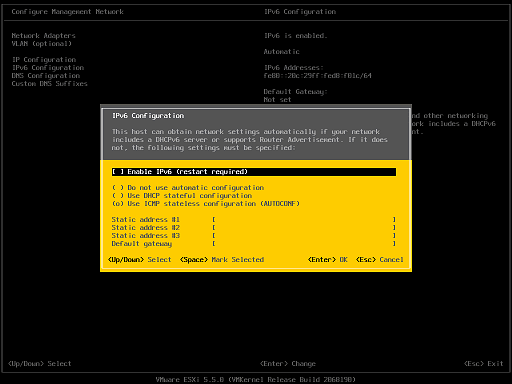The height and width of the screenshot is (384, 512).
Task: Click the Static address #2 field
Action: [304, 228]
